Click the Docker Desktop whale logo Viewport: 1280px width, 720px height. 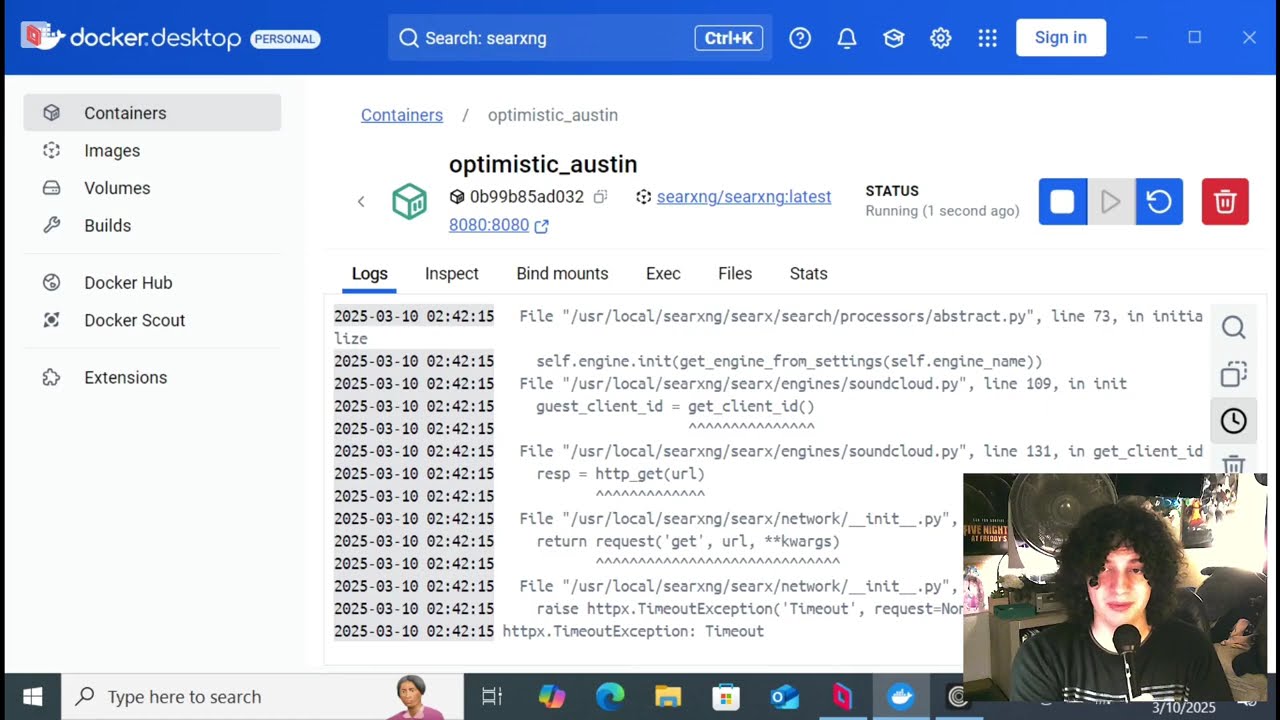pyautogui.click(x=43, y=38)
